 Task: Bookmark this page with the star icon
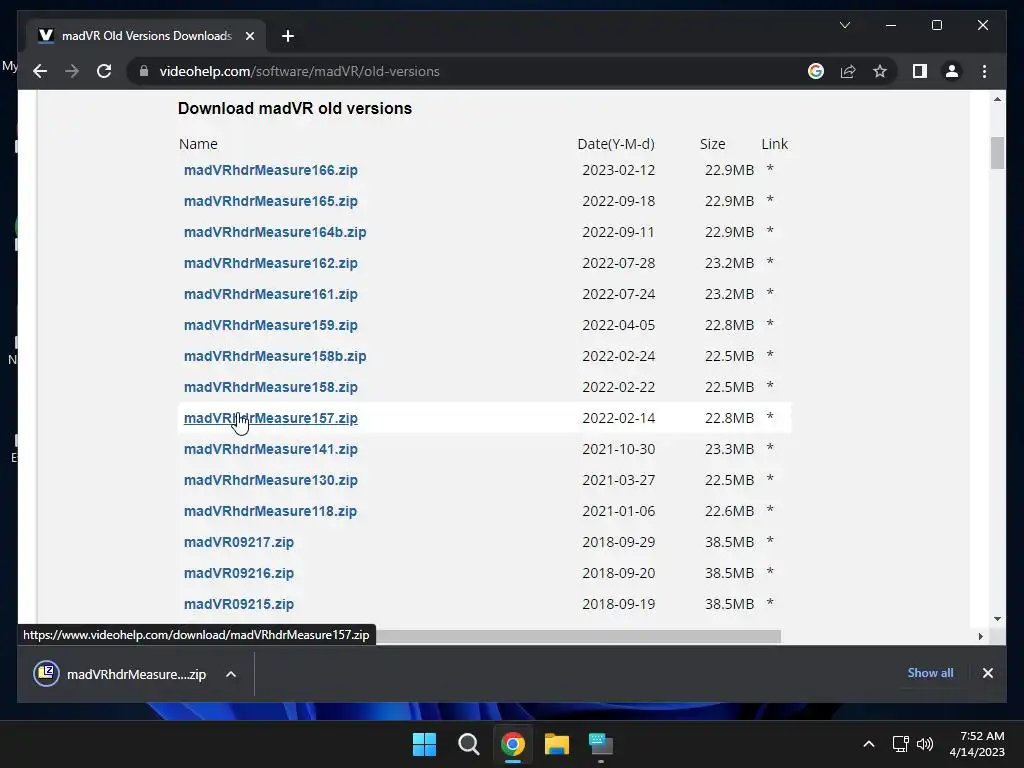pyautogui.click(x=880, y=71)
